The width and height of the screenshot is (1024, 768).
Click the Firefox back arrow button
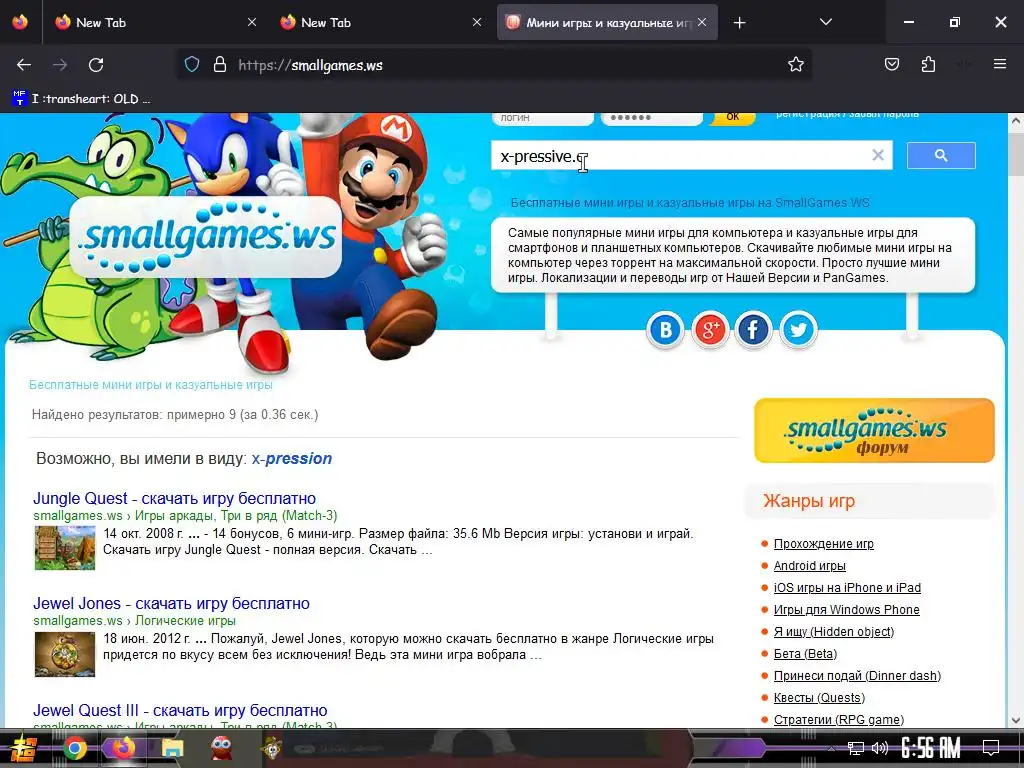coord(24,65)
